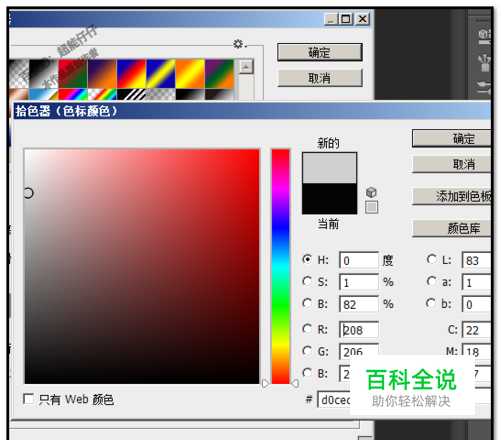500x440 pixels.
Task: Select the violet to orange gradient preset
Action: click(102, 74)
